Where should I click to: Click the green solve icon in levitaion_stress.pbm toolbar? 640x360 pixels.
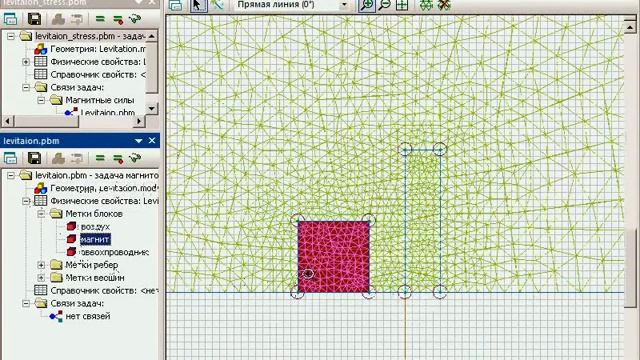[100, 19]
